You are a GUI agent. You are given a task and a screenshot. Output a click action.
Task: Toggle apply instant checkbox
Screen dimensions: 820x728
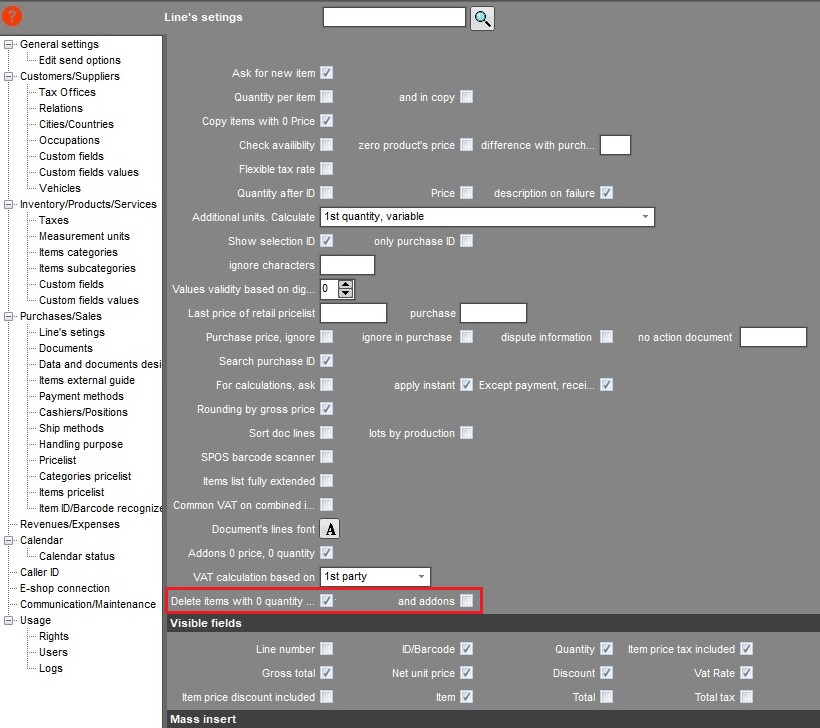[x=466, y=385]
